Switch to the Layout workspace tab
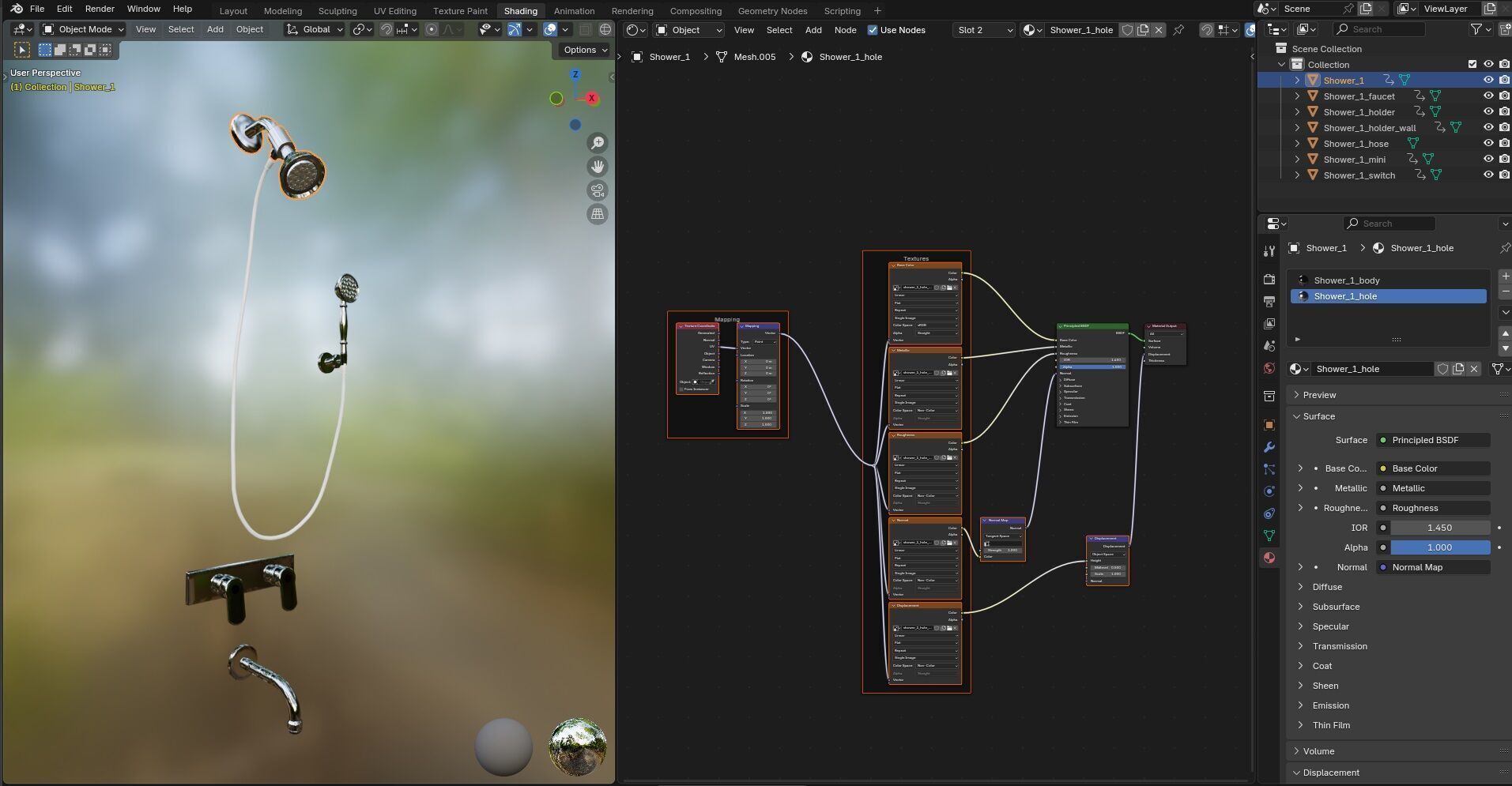Screen dimensions: 1512x786 (x=233, y=11)
